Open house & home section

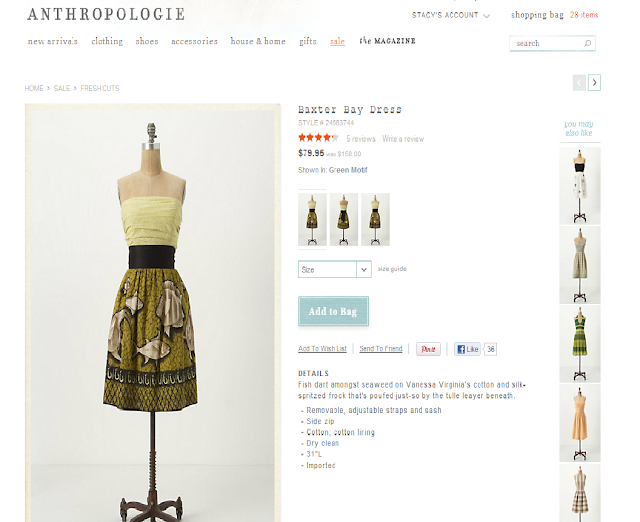coord(258,41)
